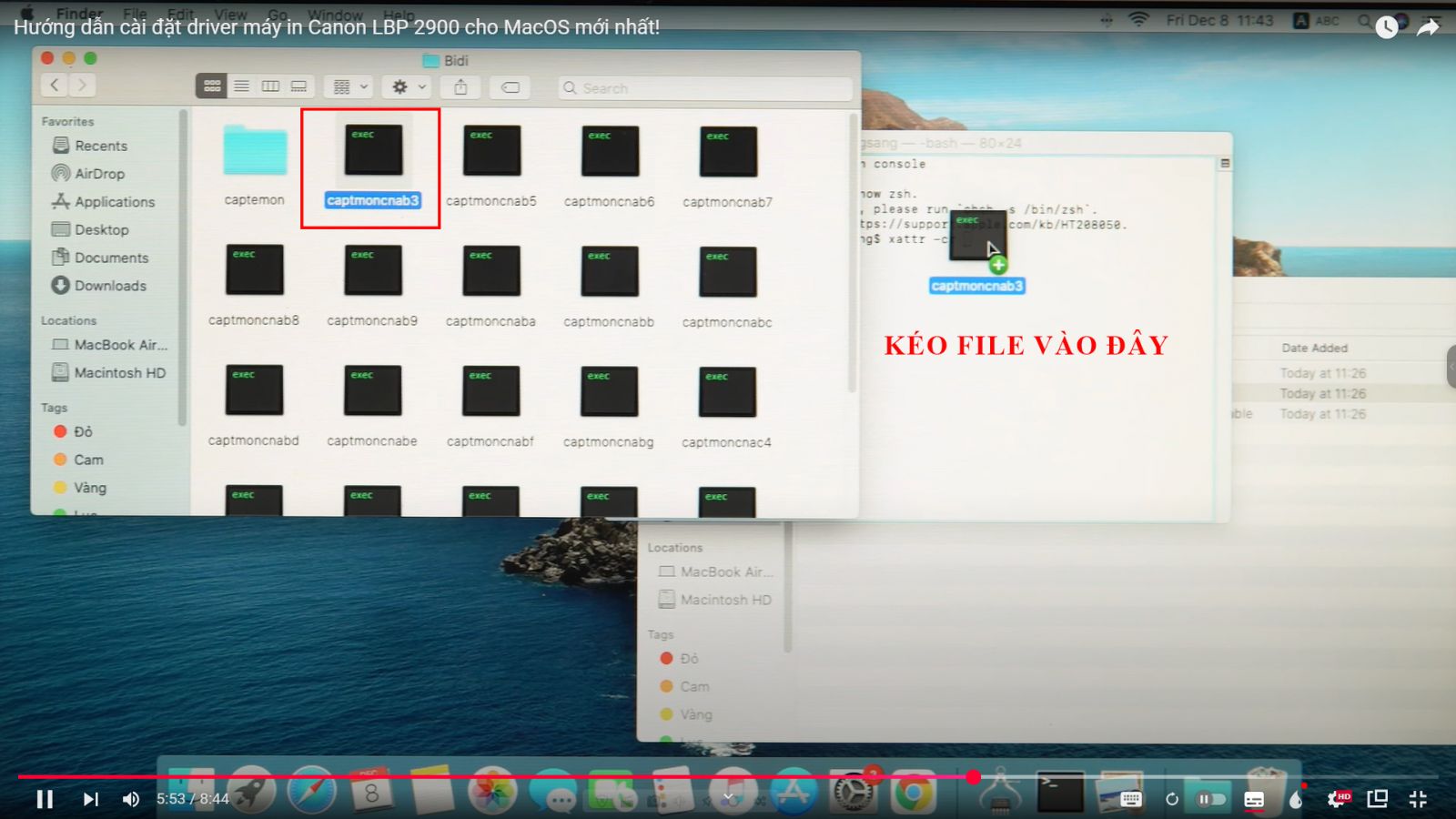Click the Date Added column header
The height and width of the screenshot is (819, 1456).
coord(1314,348)
